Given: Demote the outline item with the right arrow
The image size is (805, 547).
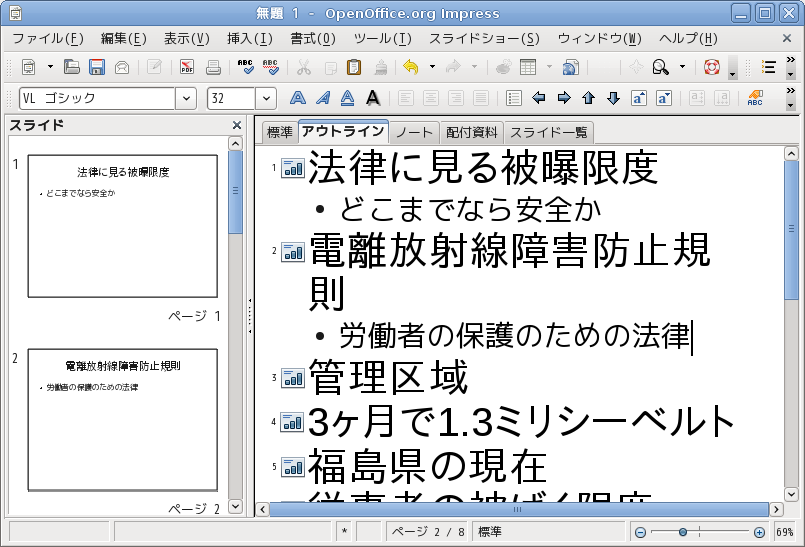Looking at the screenshot, I should 563,98.
